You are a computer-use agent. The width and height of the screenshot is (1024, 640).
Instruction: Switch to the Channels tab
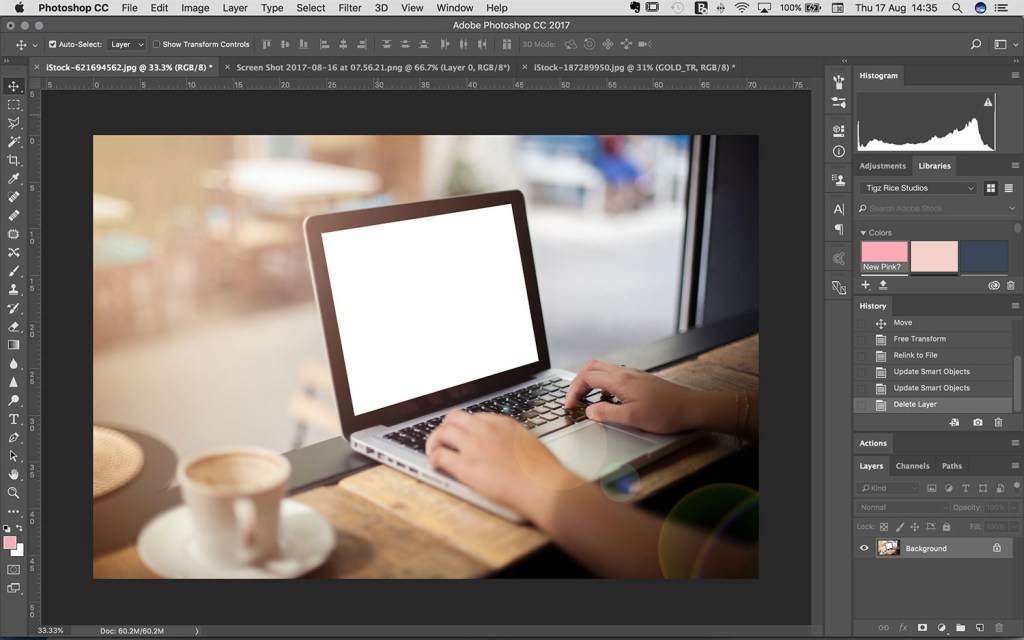[x=911, y=465]
